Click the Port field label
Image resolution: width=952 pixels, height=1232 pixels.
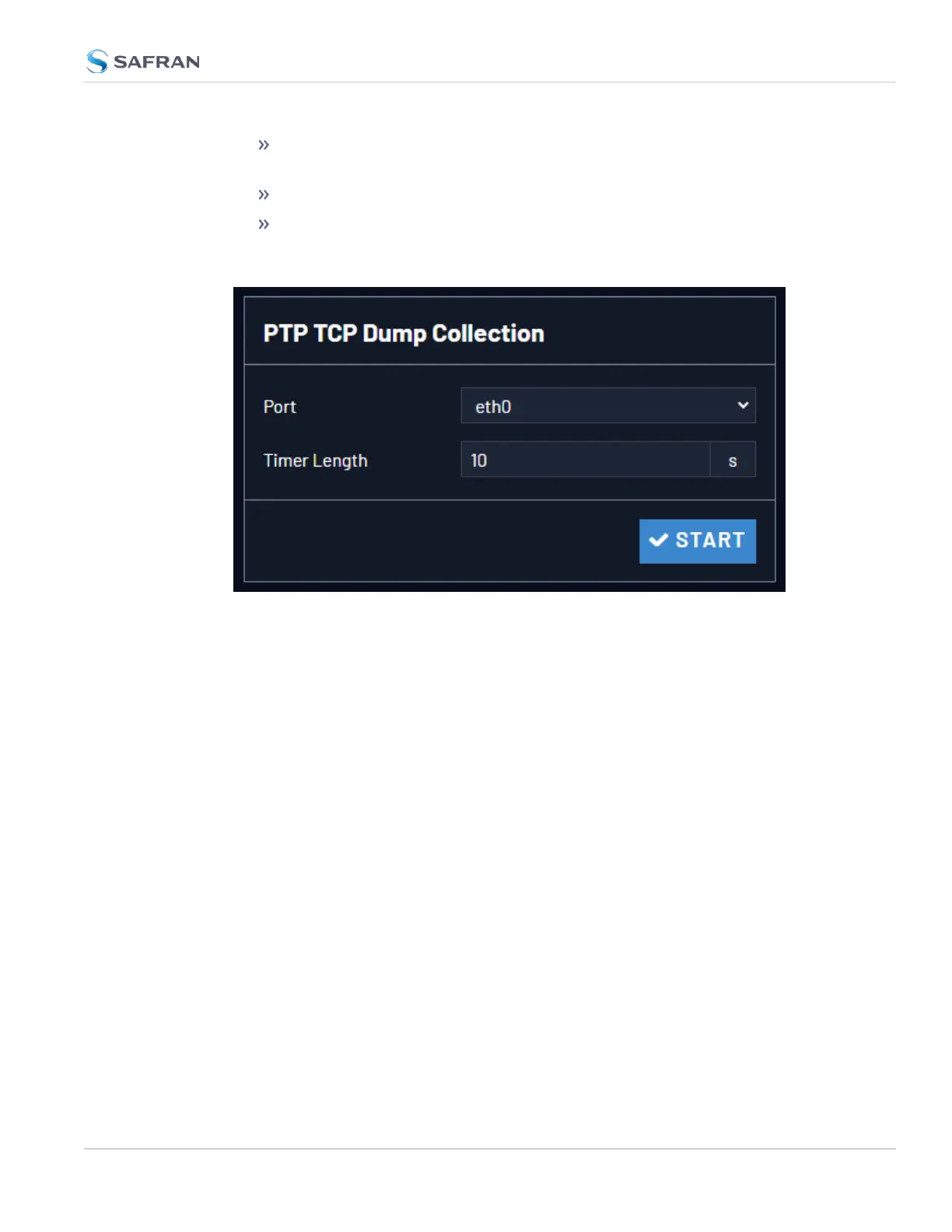tap(280, 407)
